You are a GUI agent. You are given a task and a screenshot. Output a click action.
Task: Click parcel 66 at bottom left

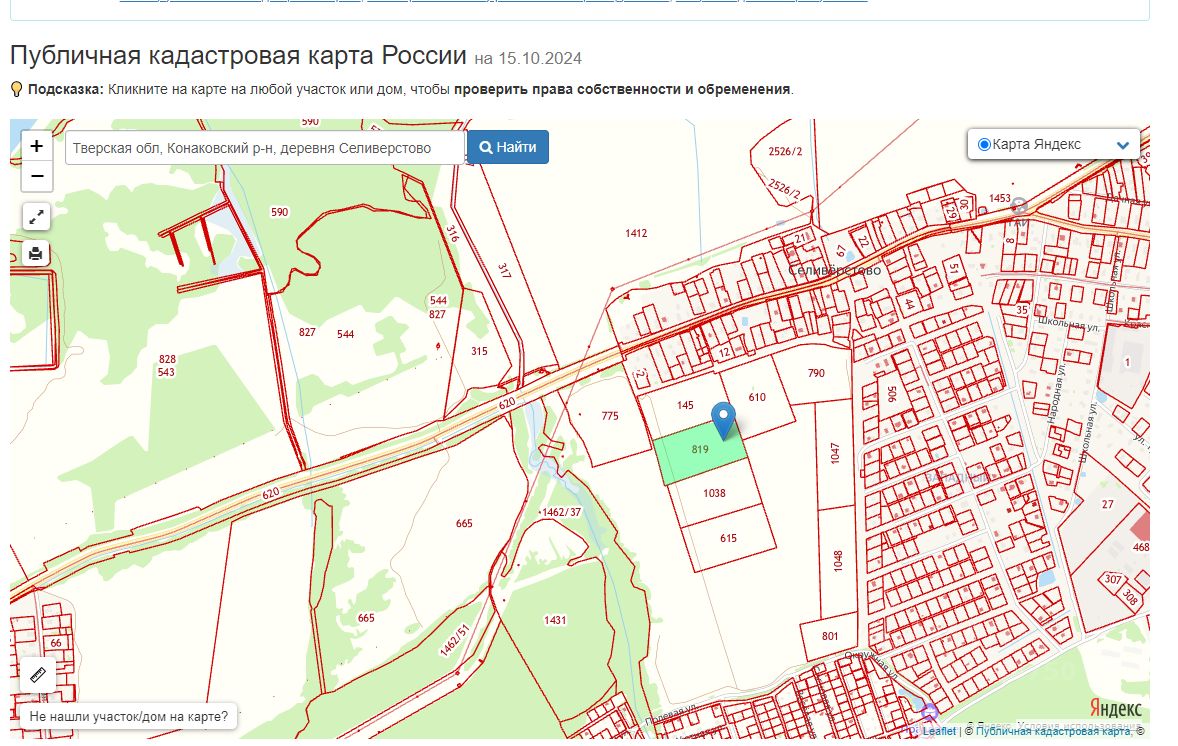(x=56, y=643)
